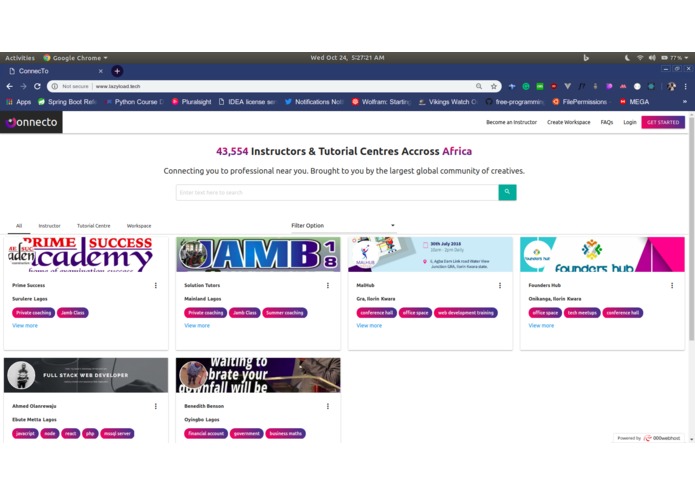
Task: Switch to the Instructor tab
Action: click(x=49, y=226)
